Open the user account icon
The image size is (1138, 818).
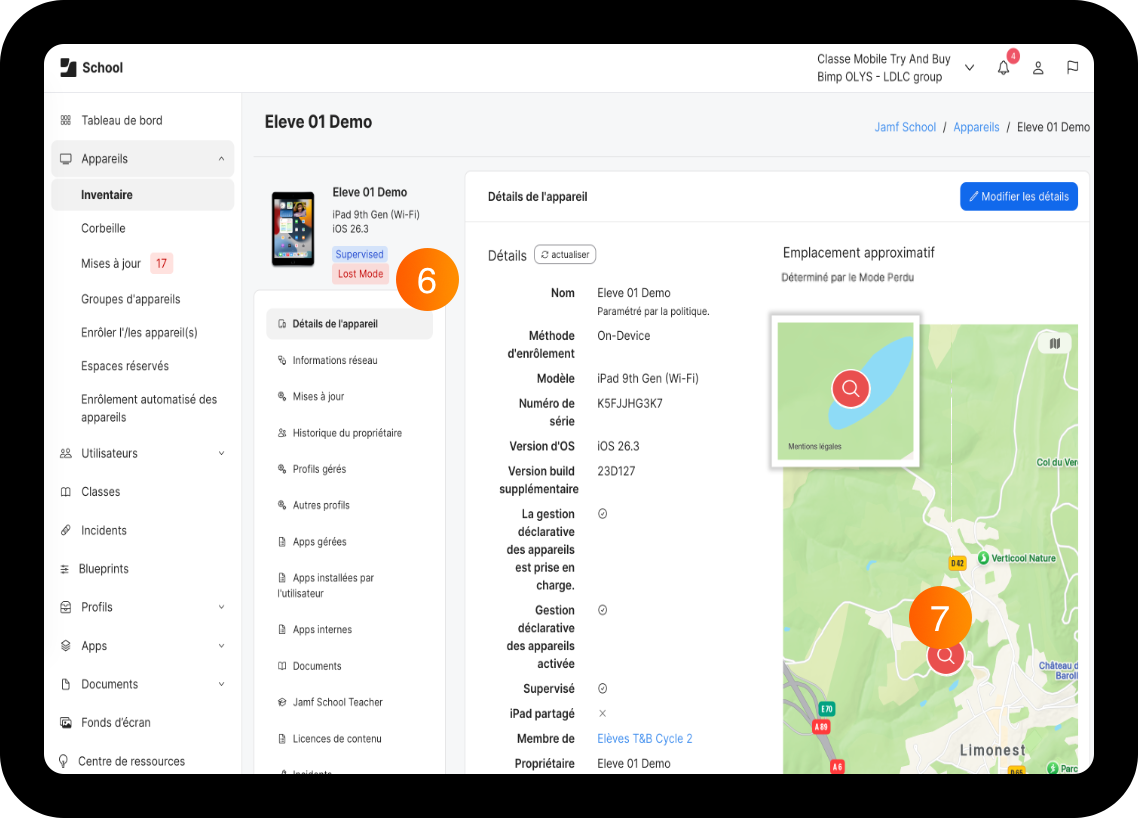[x=1038, y=68]
